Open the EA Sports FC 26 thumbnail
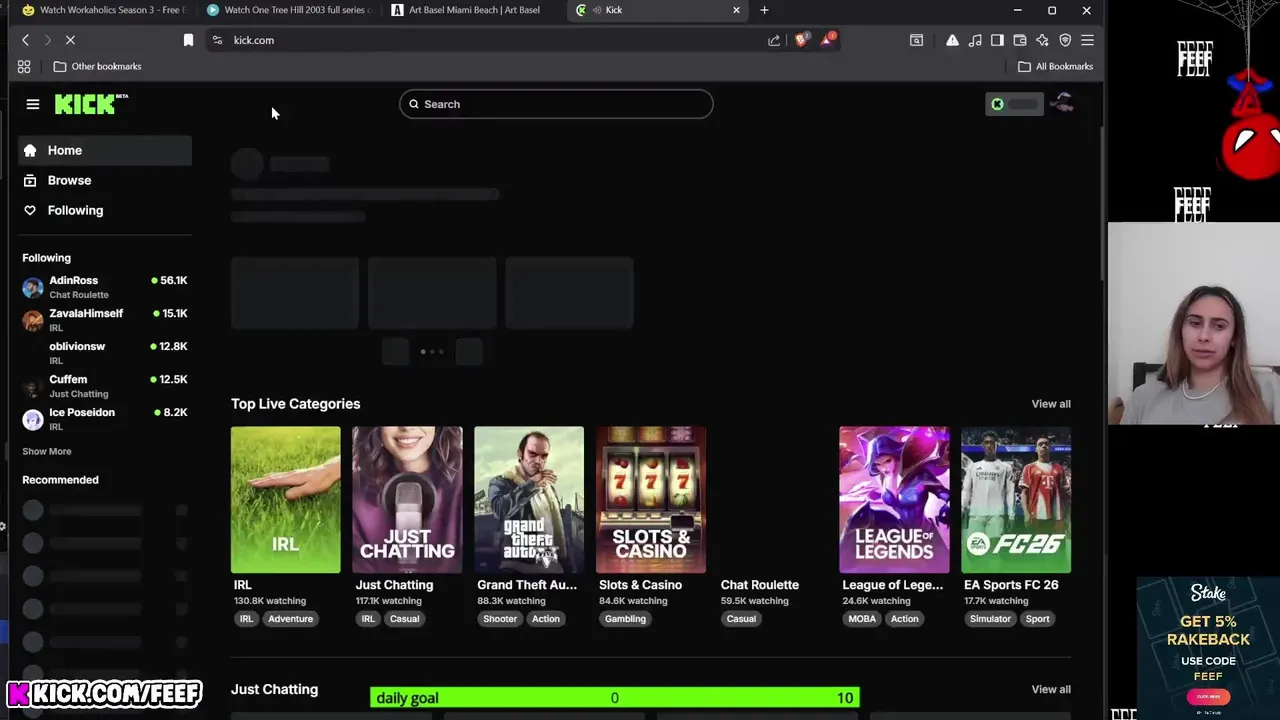 point(1016,500)
